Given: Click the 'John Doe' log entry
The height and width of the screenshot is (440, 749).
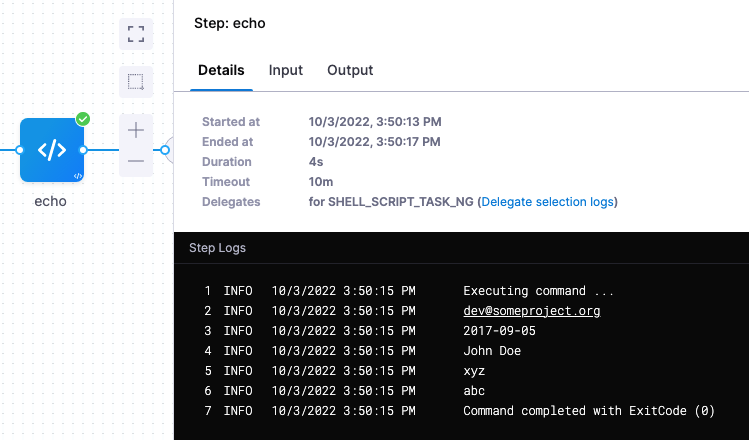Looking at the screenshot, I should click(492, 351).
